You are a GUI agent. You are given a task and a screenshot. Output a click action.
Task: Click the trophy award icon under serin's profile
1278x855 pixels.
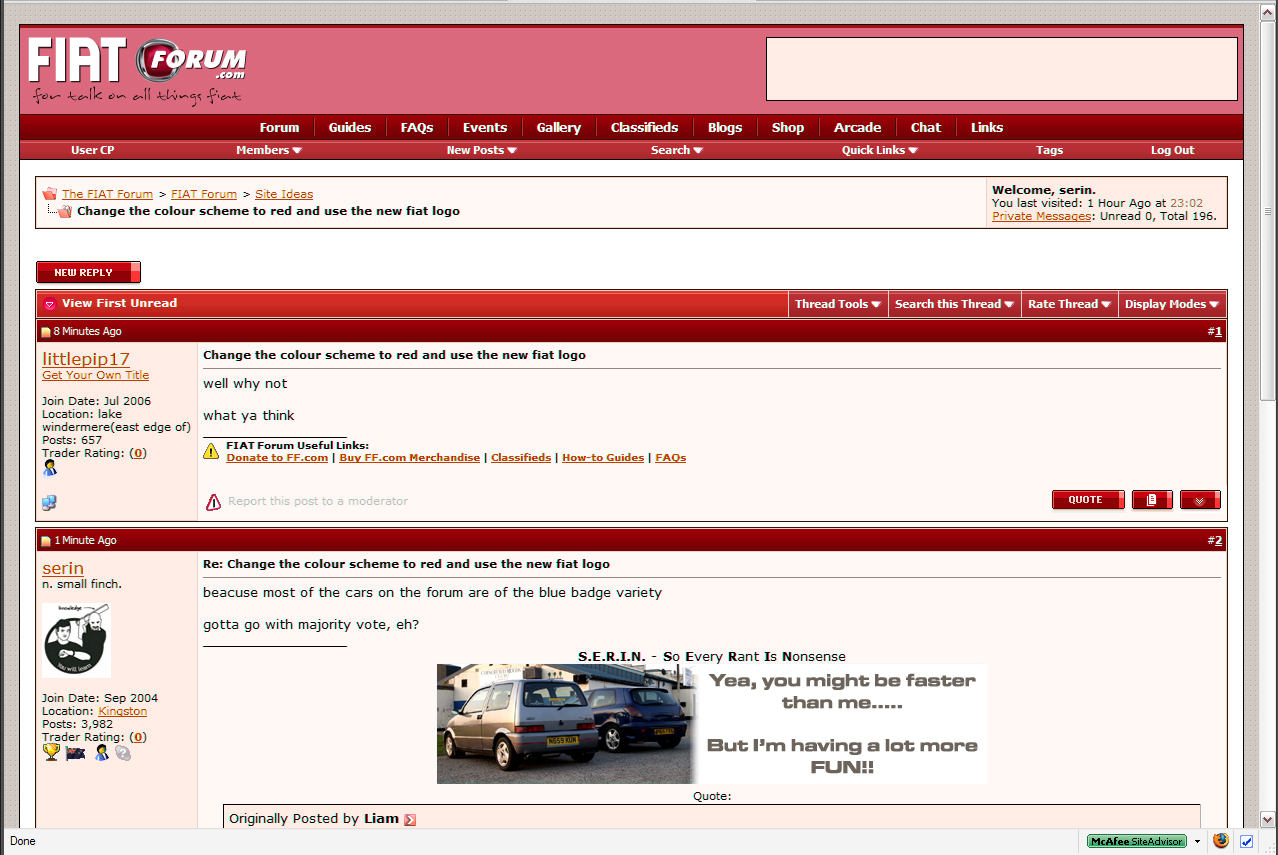(51, 752)
